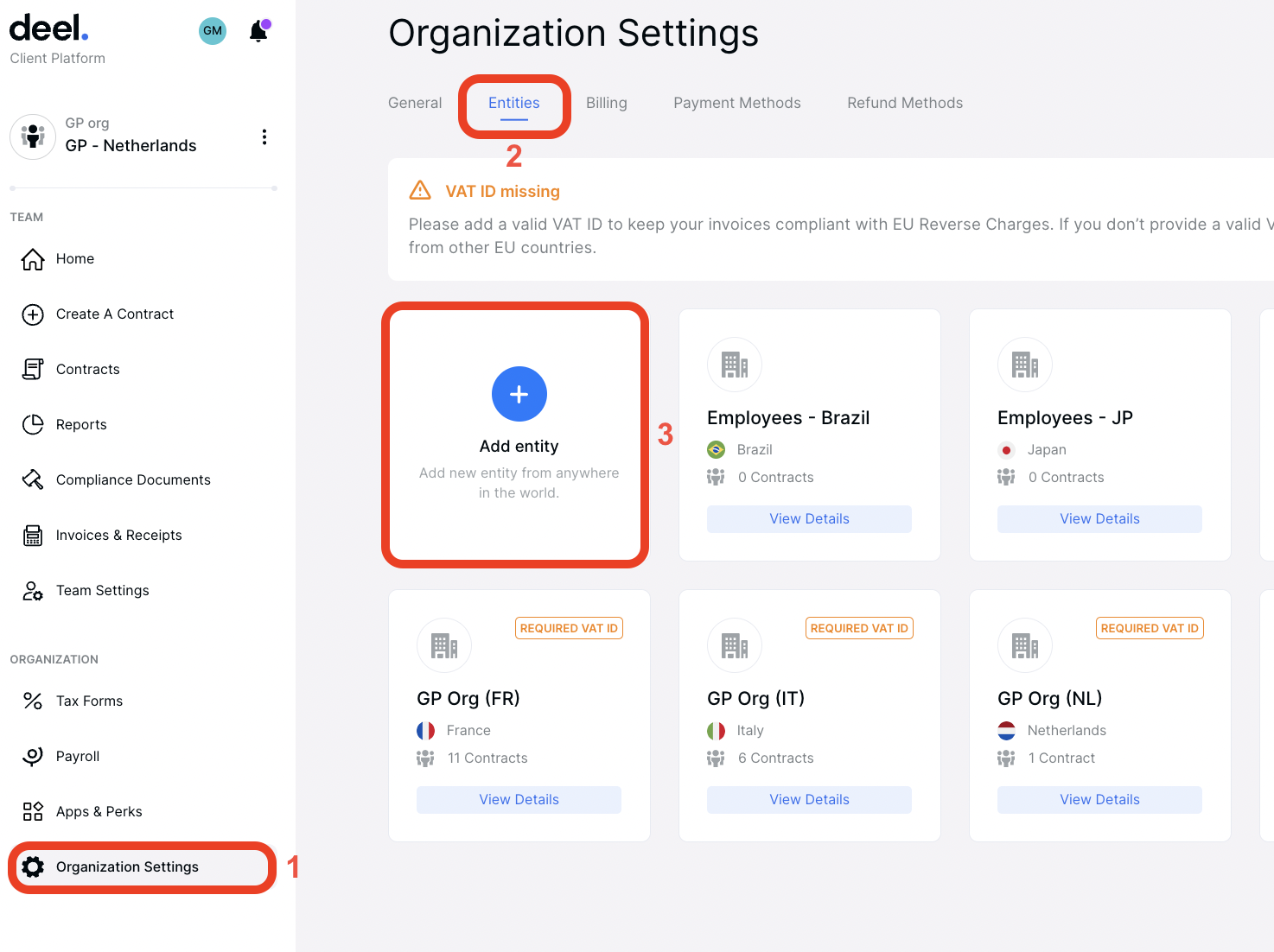The image size is (1274, 952).
Task: Click Add entity card
Action: (519, 435)
